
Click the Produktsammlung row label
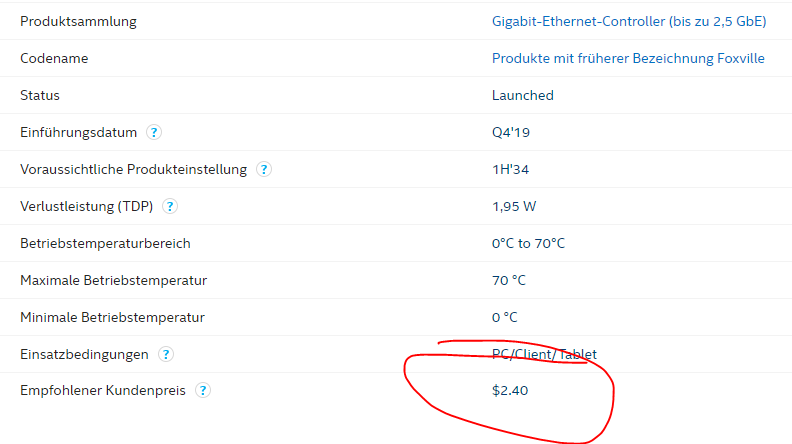pos(78,21)
